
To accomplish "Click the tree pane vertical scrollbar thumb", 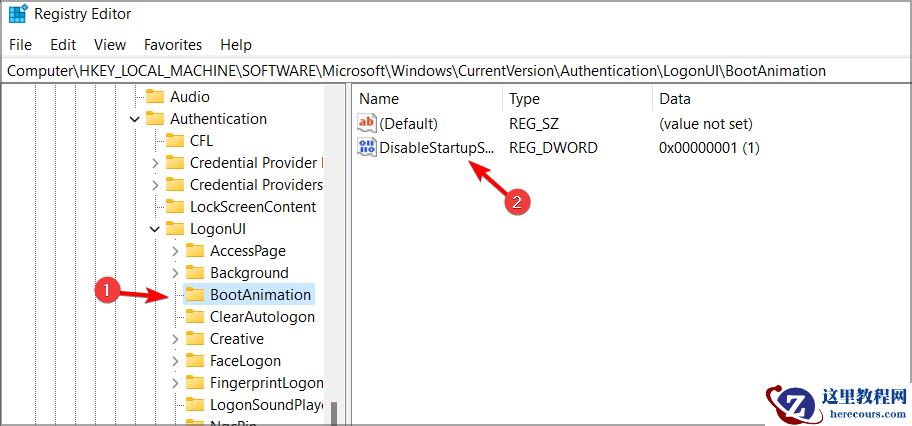I will (334, 413).
